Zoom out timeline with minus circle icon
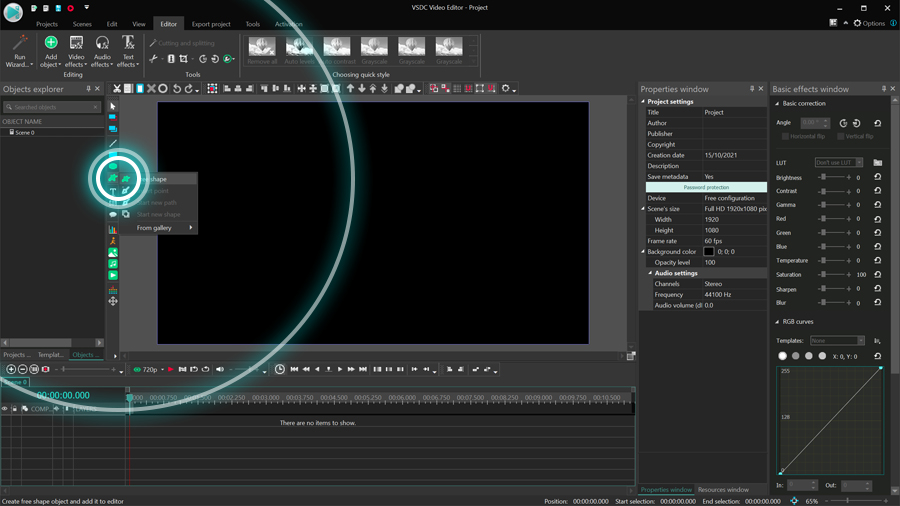Viewport: 900px width, 506px height. tap(22, 369)
